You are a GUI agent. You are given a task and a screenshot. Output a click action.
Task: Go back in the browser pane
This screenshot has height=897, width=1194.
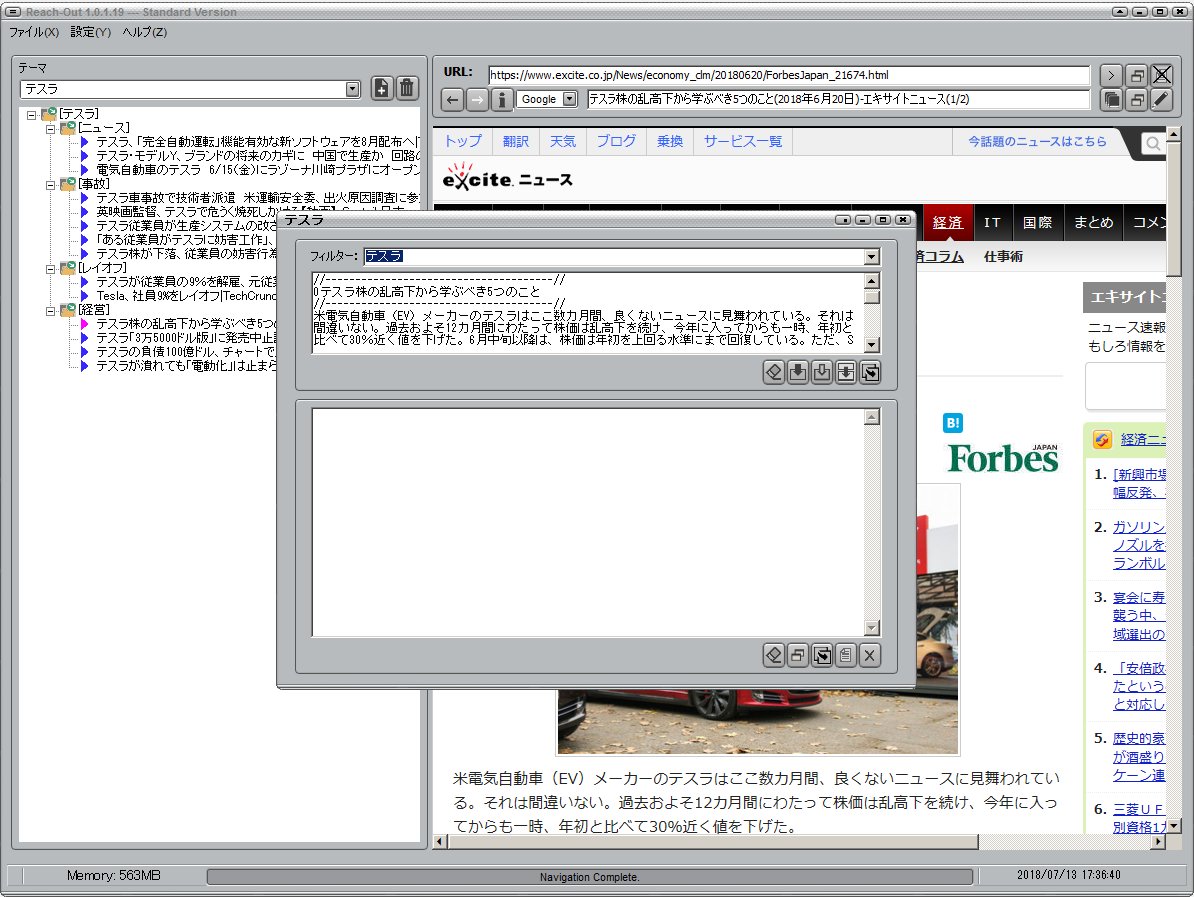coord(452,100)
